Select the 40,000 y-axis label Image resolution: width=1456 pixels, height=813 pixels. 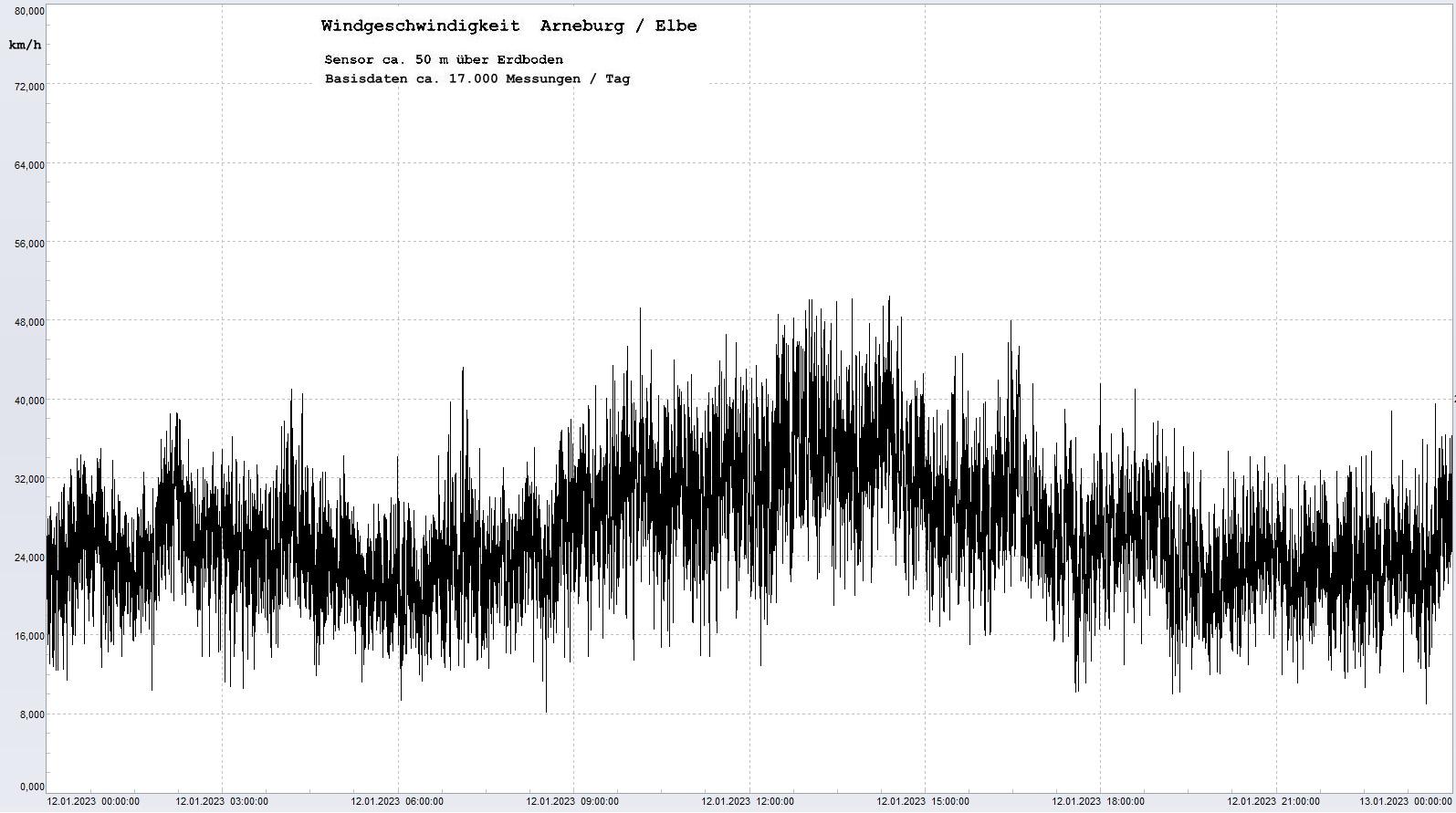click(x=28, y=401)
